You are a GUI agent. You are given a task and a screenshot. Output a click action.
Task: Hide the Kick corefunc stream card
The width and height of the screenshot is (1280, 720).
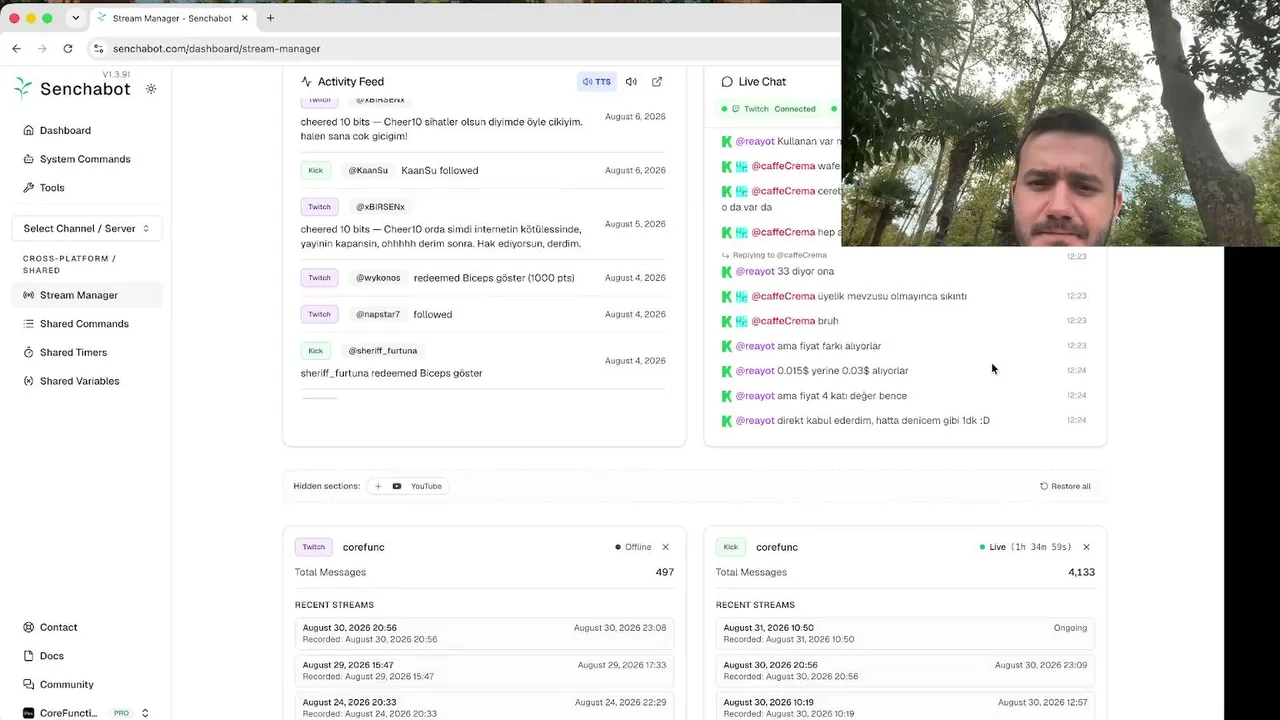1086,547
